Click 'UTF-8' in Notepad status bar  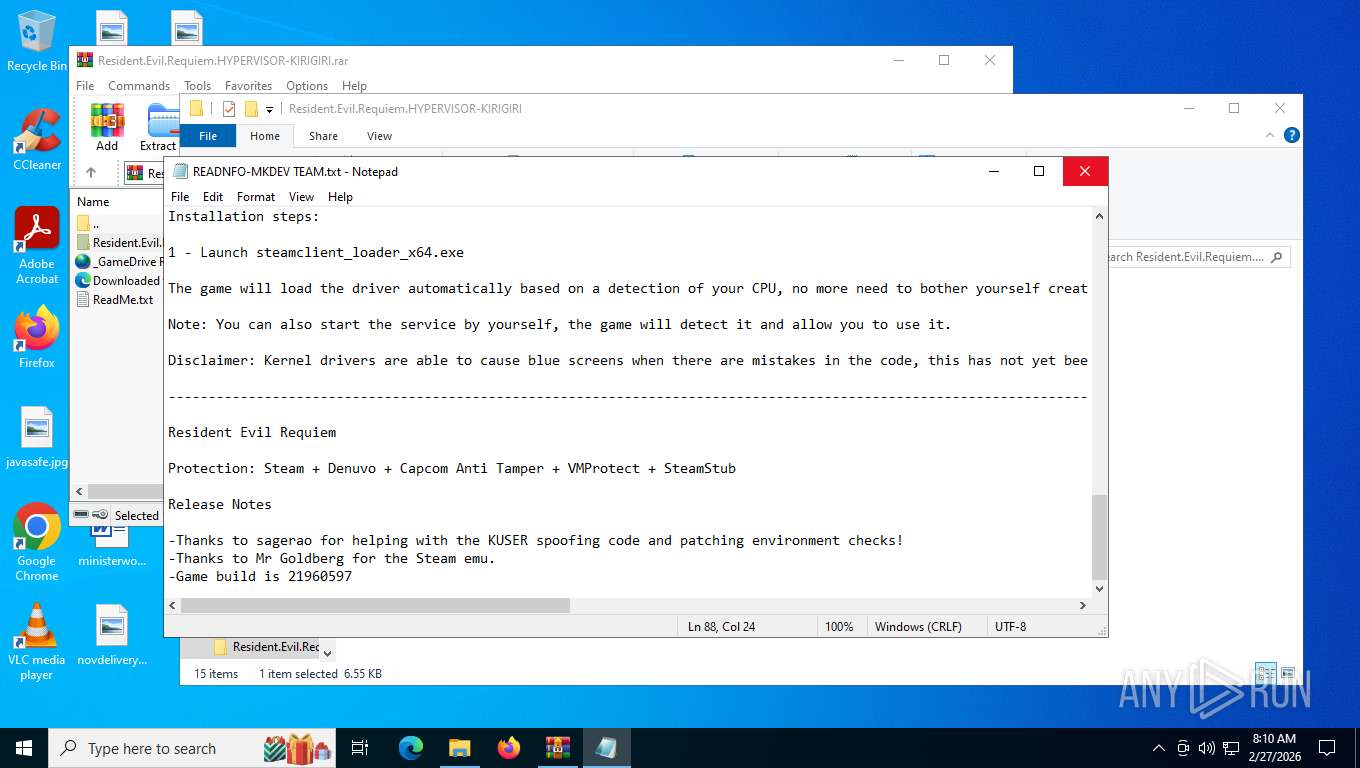pyautogui.click(x=1010, y=627)
